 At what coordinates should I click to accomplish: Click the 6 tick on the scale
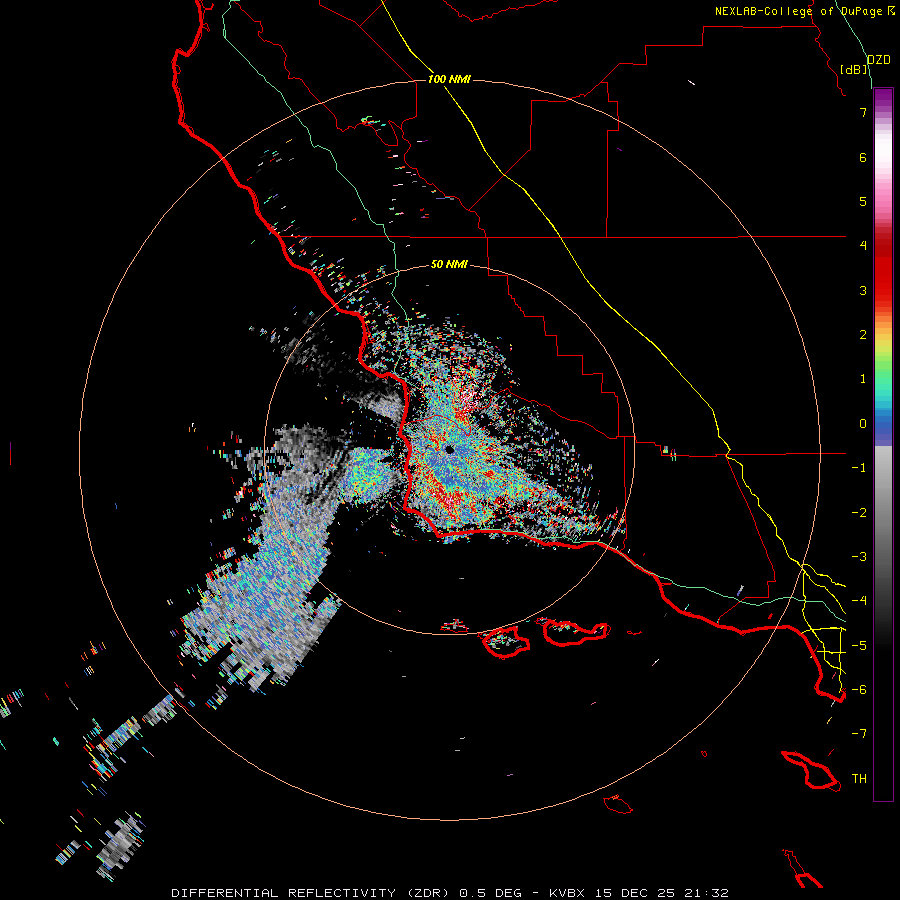pyautogui.click(x=863, y=157)
